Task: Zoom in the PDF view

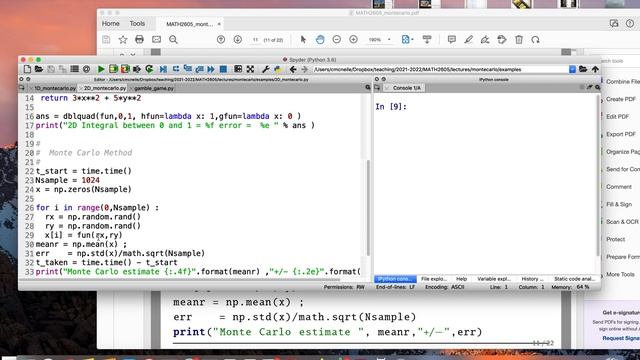Action: pyautogui.click(x=353, y=40)
